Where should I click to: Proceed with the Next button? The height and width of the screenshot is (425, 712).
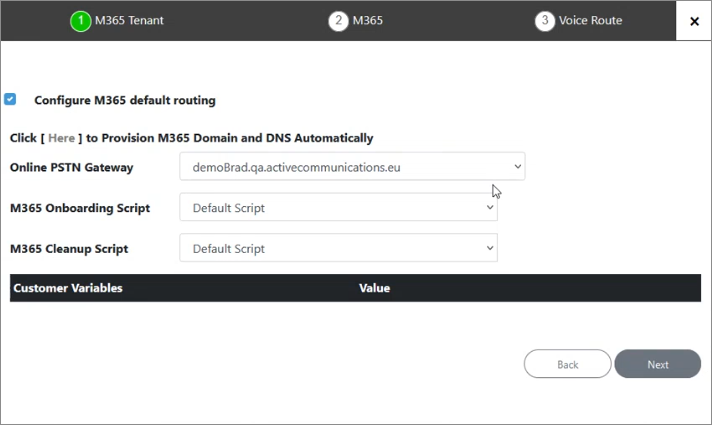click(658, 364)
